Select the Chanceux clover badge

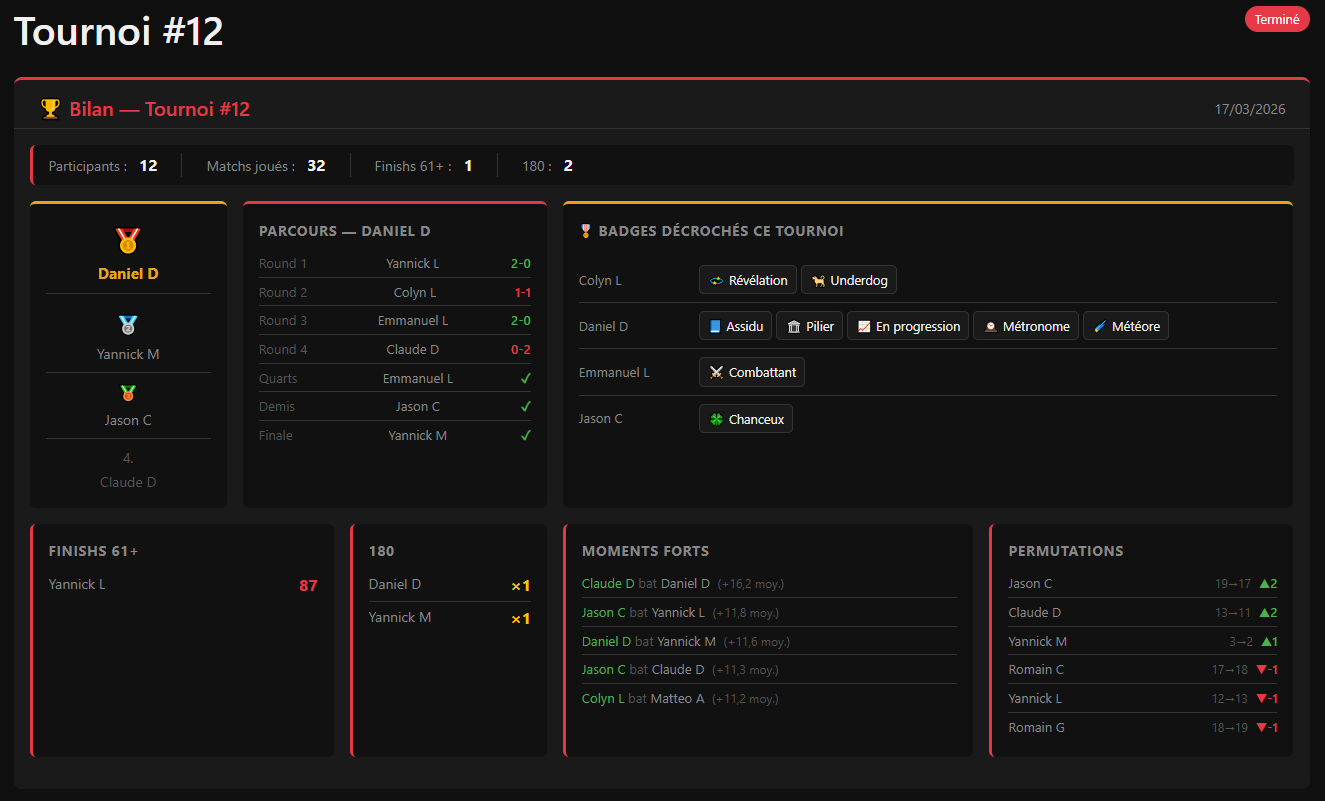click(x=745, y=419)
